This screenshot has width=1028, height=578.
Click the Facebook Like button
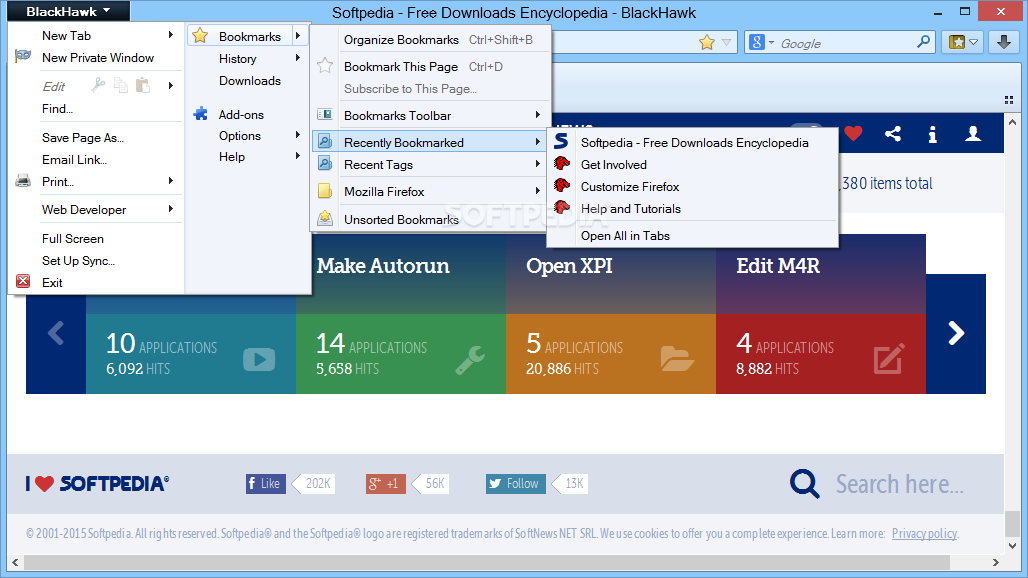point(266,484)
